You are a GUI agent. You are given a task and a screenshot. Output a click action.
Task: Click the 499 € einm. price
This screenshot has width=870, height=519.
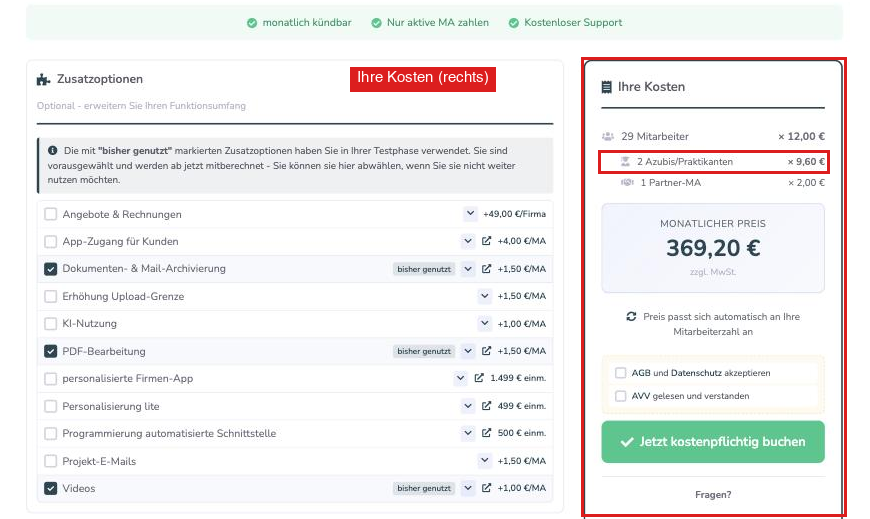(522, 406)
